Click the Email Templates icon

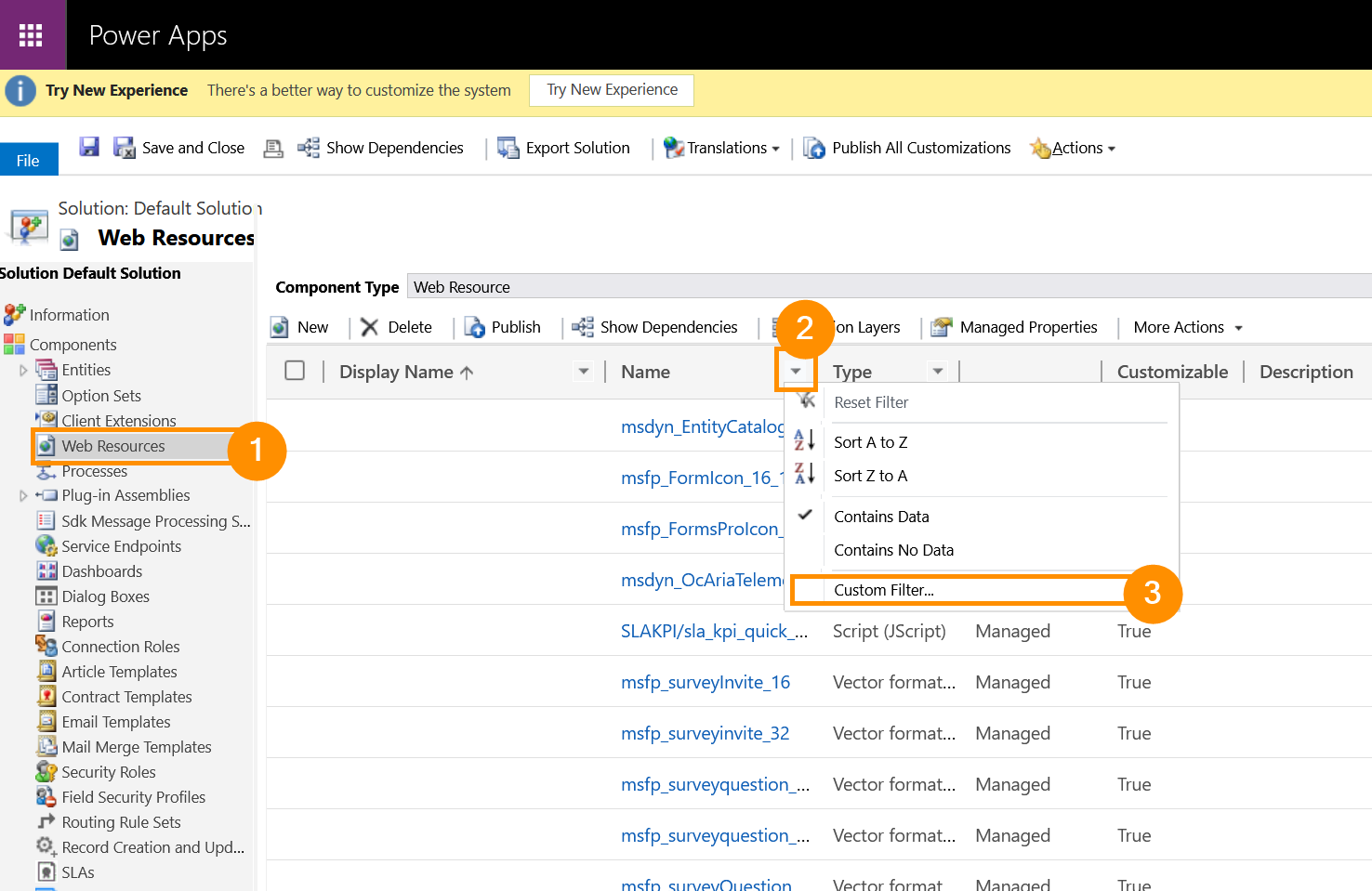46,721
